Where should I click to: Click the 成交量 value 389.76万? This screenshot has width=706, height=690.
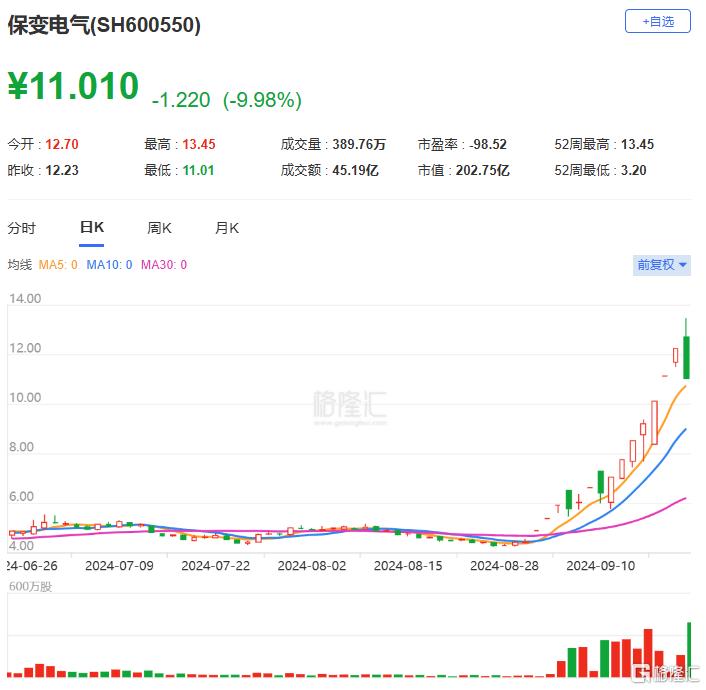[x=359, y=144]
